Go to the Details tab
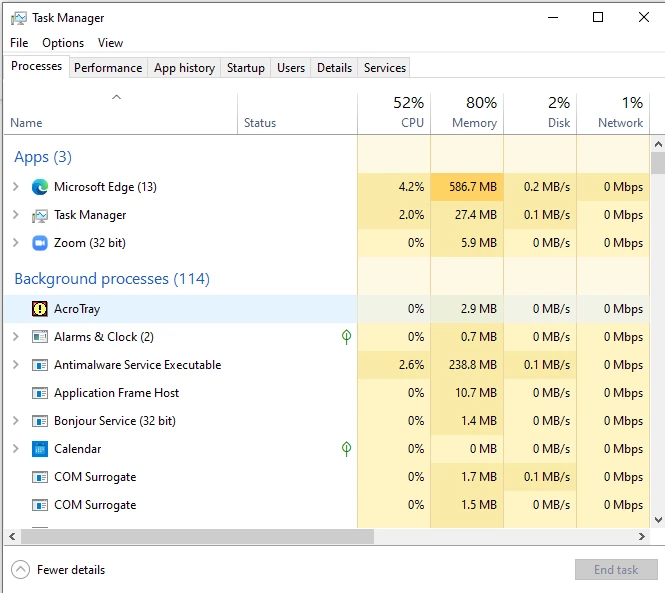The width and height of the screenshot is (665, 593). [x=334, y=68]
